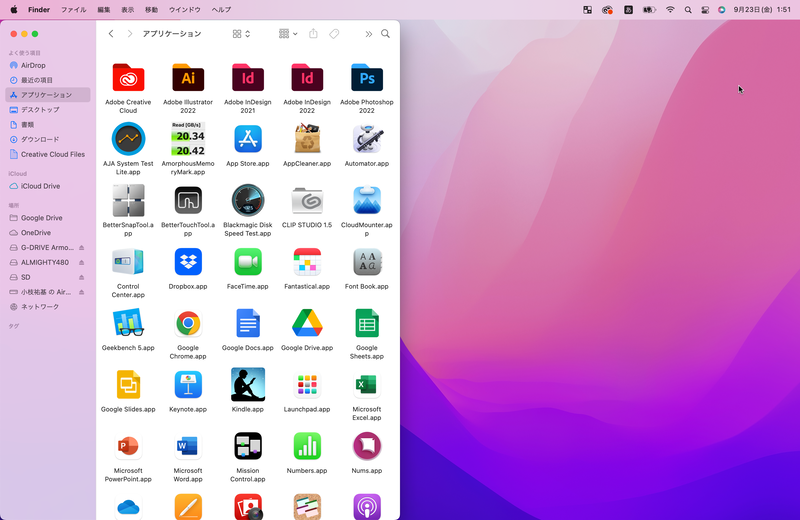Open the 編集 menu
Image resolution: width=800 pixels, height=520 pixels.
(x=104, y=10)
